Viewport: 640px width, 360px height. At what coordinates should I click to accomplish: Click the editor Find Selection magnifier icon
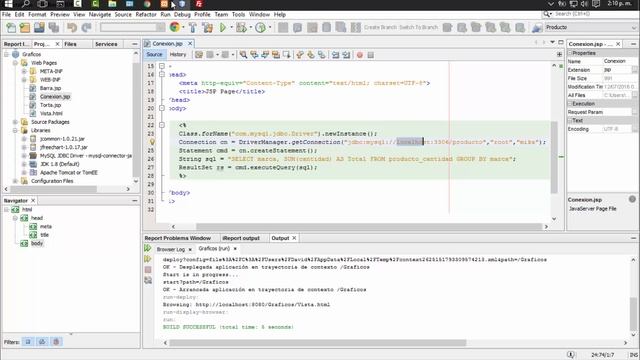[243, 55]
